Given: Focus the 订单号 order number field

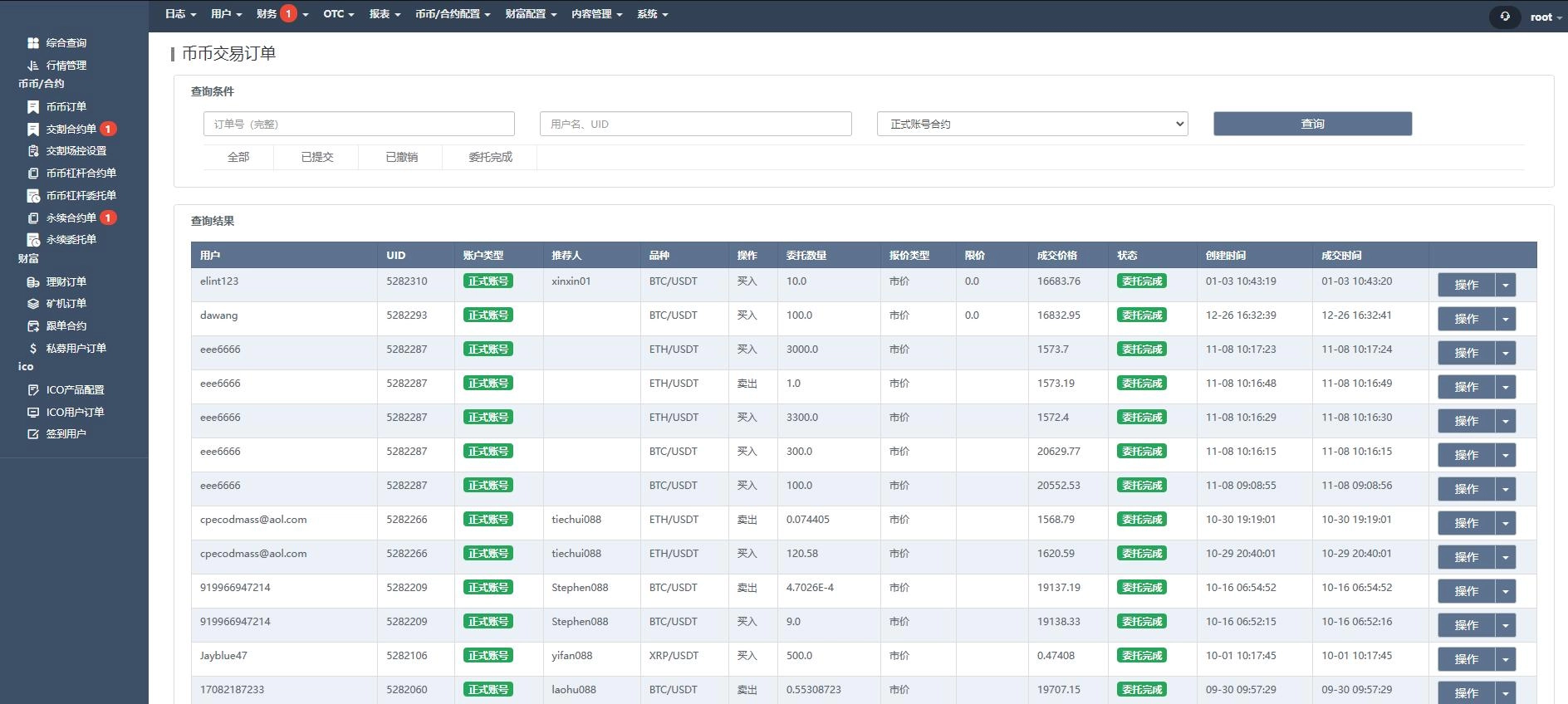Looking at the screenshot, I should click(x=359, y=124).
